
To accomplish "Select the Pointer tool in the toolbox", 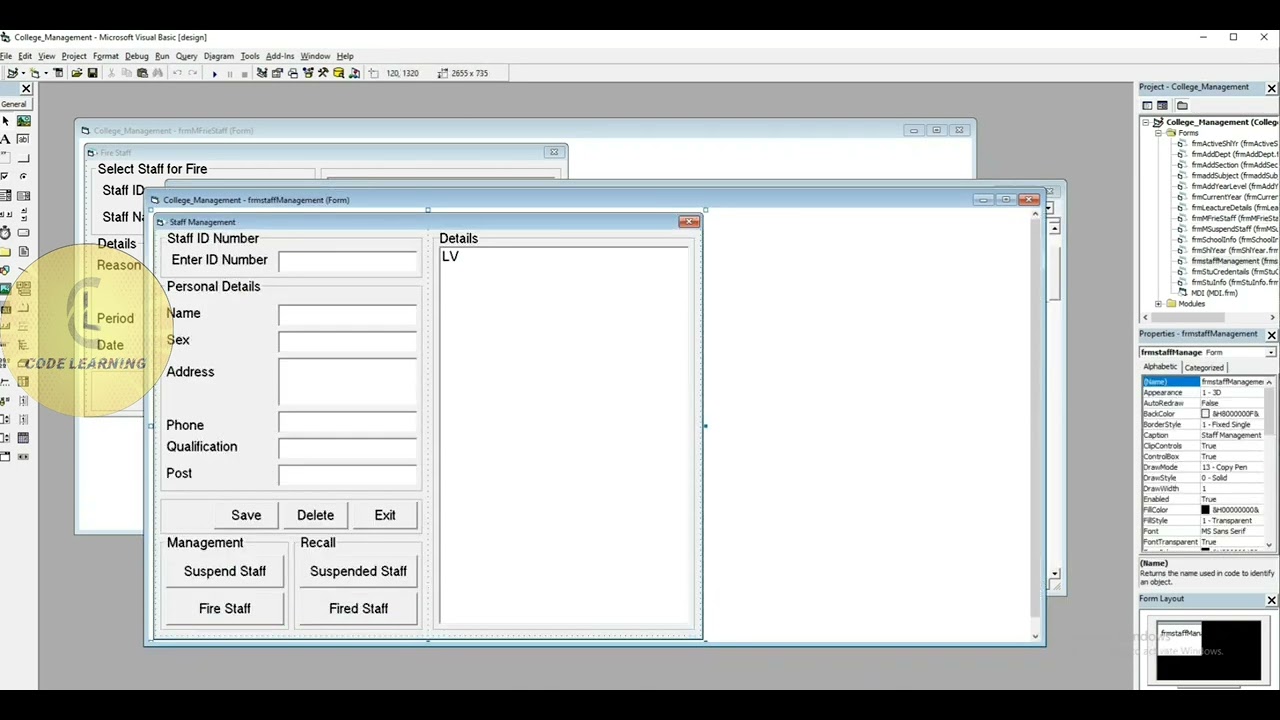I will coord(5,121).
